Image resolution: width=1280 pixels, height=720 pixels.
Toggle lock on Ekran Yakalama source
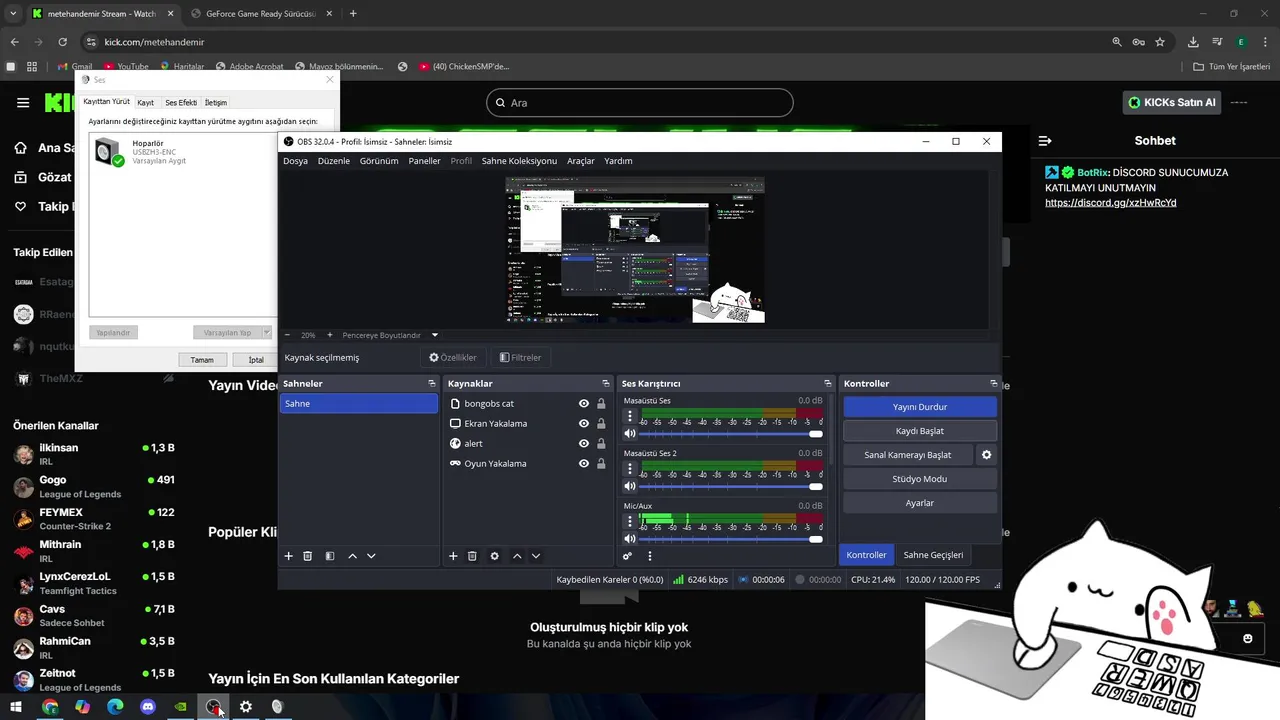601,424
